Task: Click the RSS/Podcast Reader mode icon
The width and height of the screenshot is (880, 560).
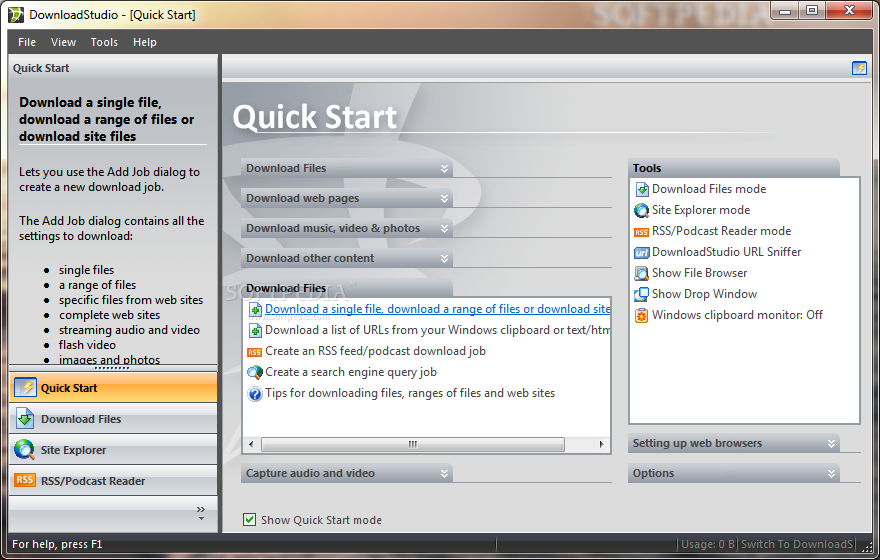Action: [641, 232]
